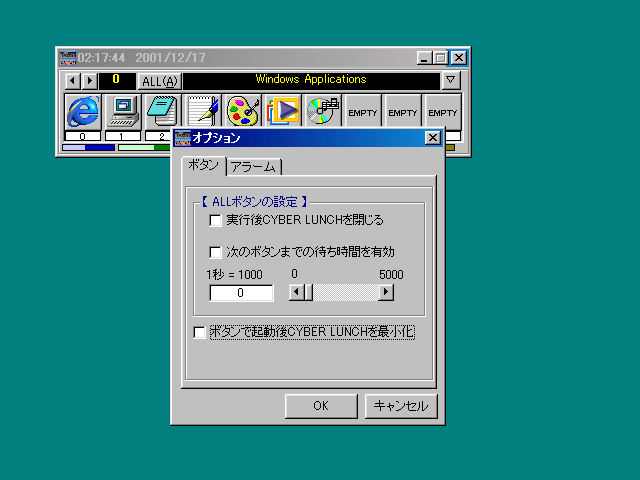Click the Options dialog title bar icon
Viewport: 640px width, 480px height.
tap(182, 138)
